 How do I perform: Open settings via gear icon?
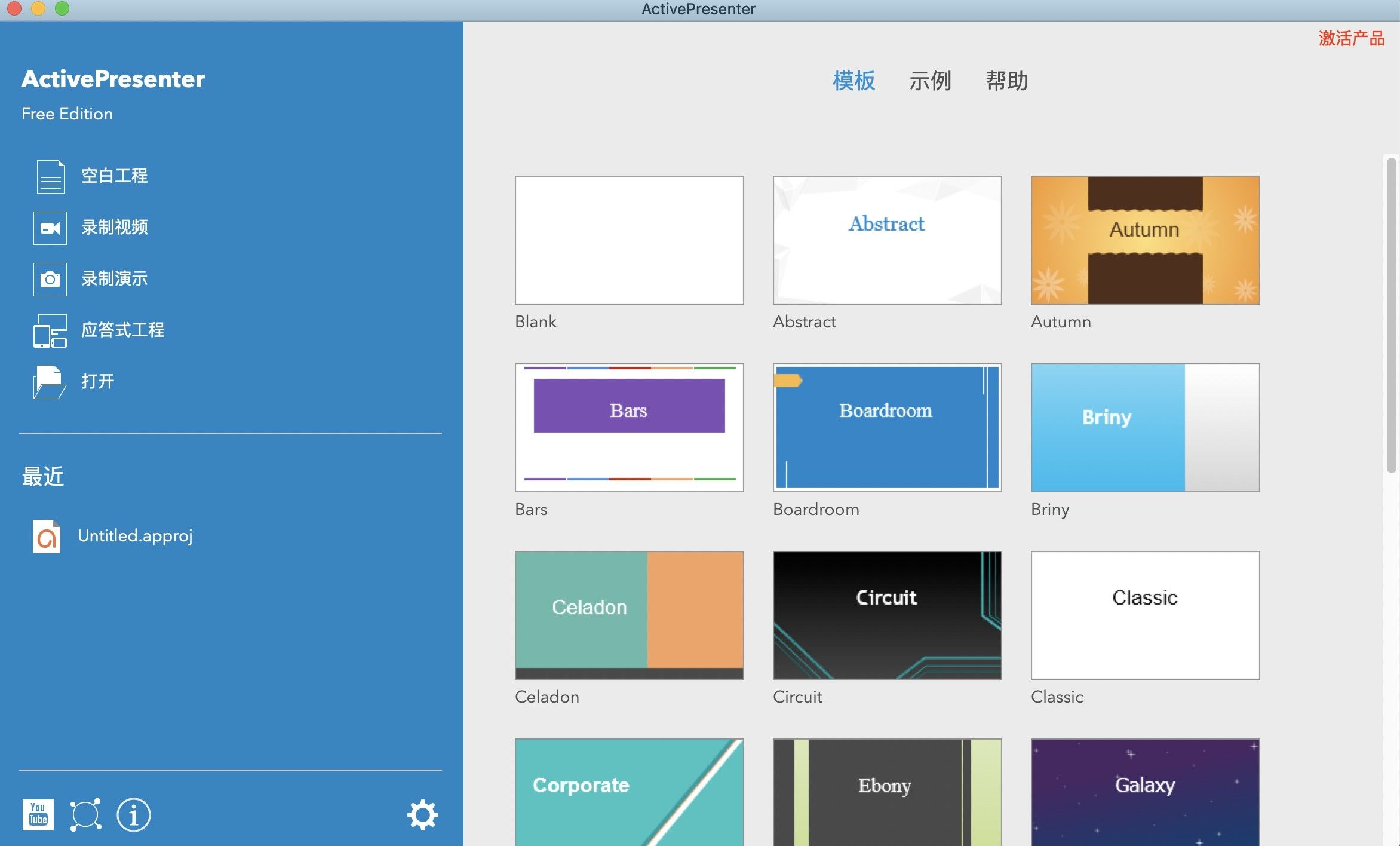tap(423, 814)
